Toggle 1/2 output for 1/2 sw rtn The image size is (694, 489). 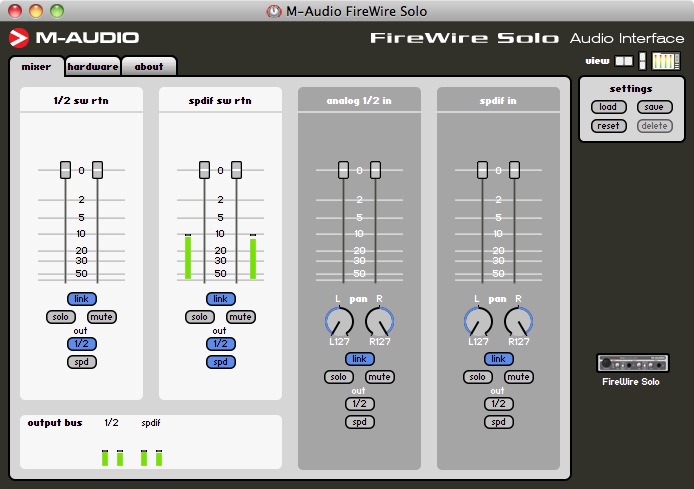pyautogui.click(x=81, y=344)
